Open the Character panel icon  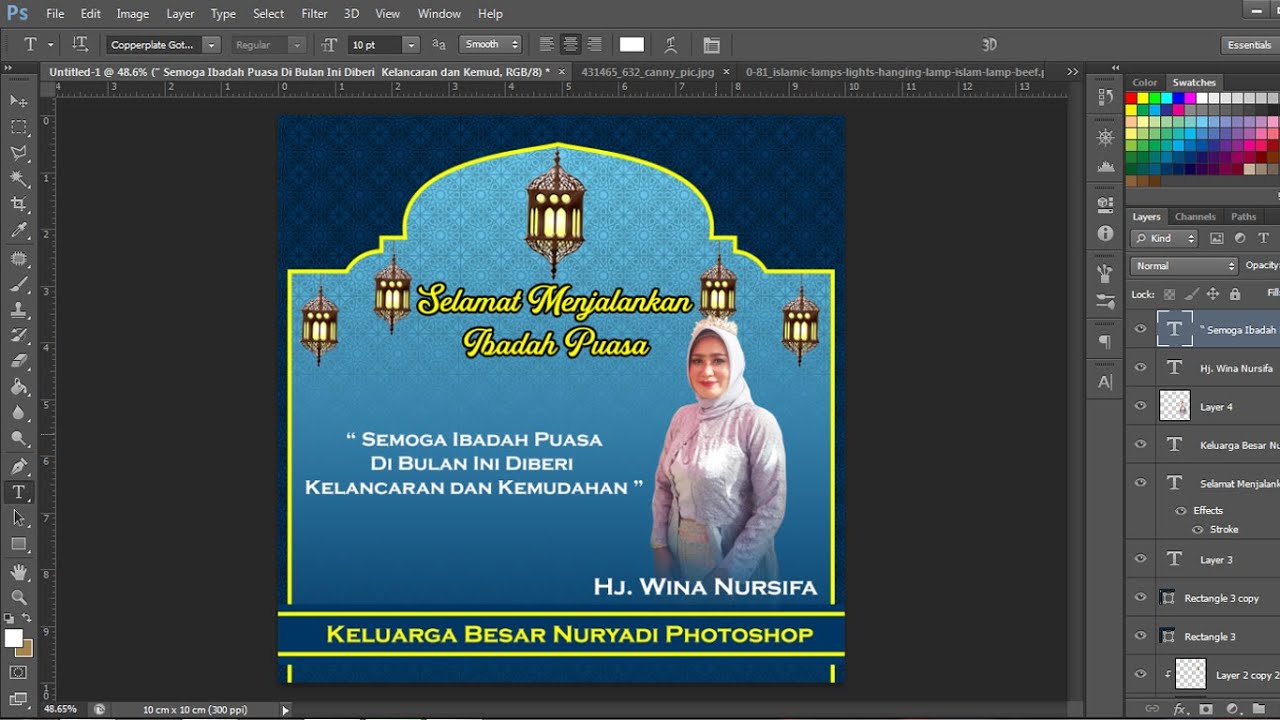[x=1105, y=382]
